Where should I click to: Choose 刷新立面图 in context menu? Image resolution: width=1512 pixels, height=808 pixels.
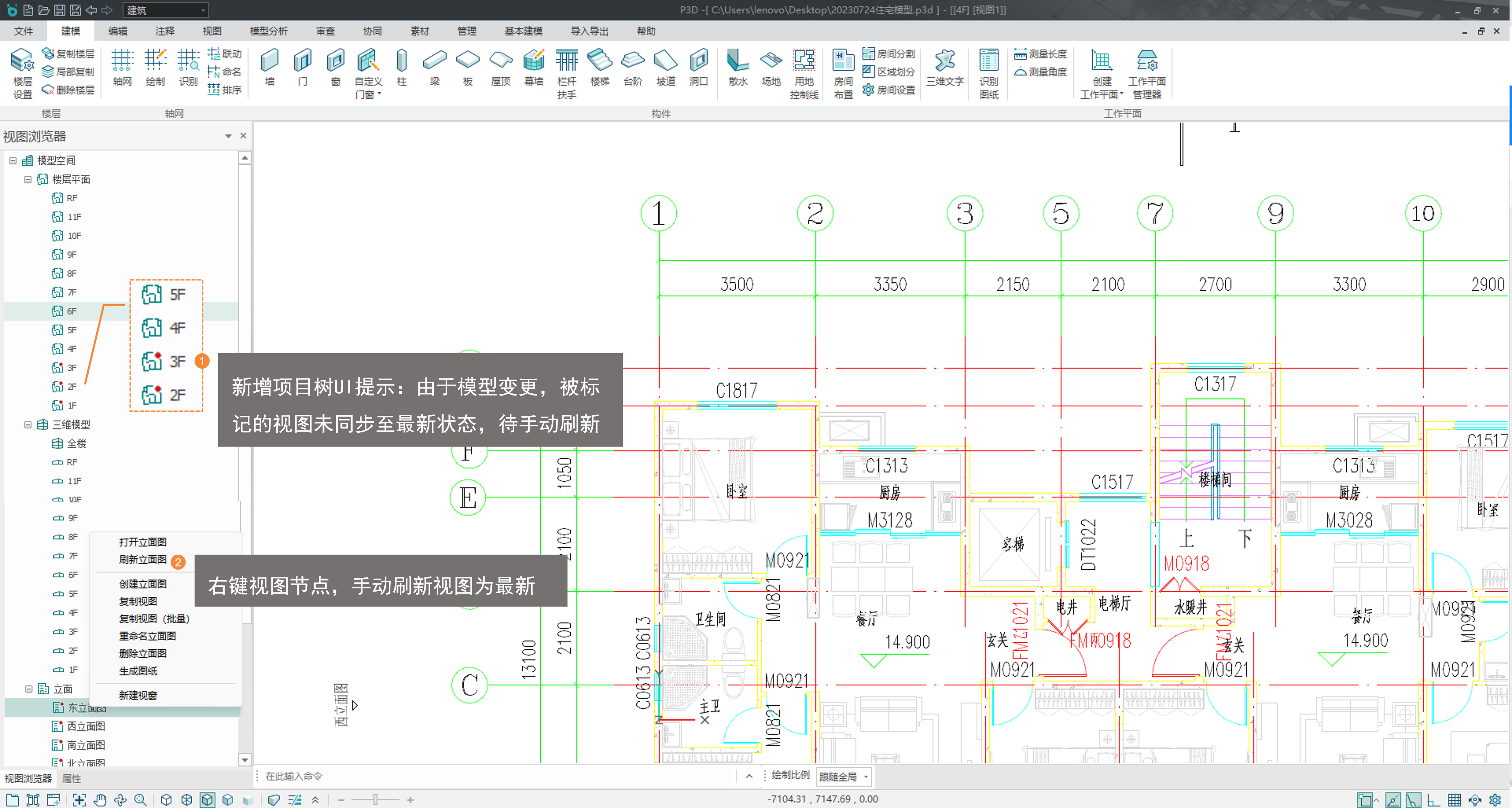tap(143, 559)
